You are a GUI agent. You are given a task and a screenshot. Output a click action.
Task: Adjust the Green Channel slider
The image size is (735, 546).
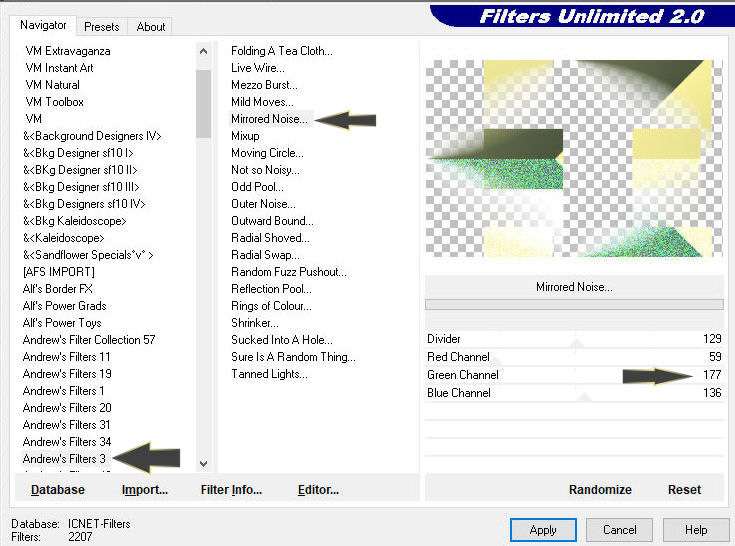point(574,375)
